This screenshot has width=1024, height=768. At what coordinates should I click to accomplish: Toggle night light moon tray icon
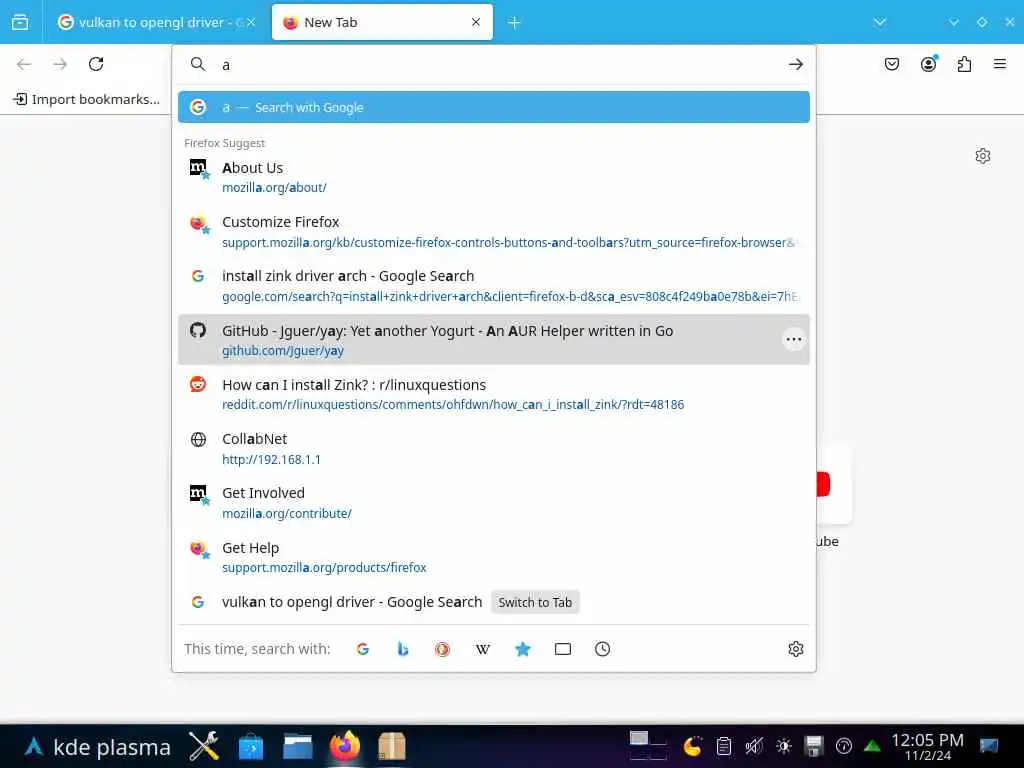[x=692, y=746]
